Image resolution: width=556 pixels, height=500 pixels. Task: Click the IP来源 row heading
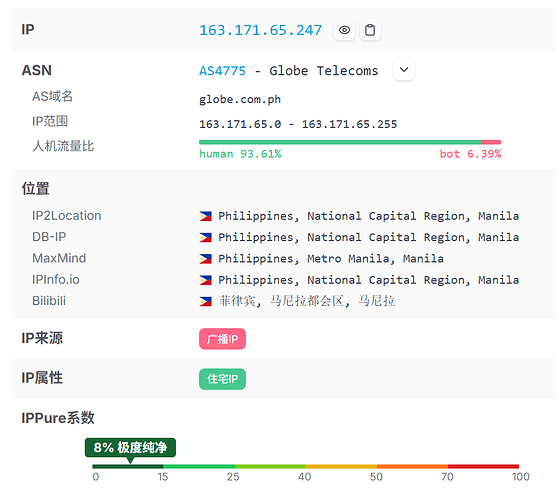click(x=42, y=338)
